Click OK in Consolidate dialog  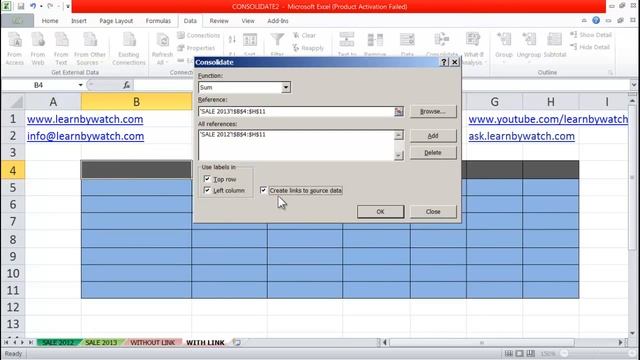coord(380,211)
